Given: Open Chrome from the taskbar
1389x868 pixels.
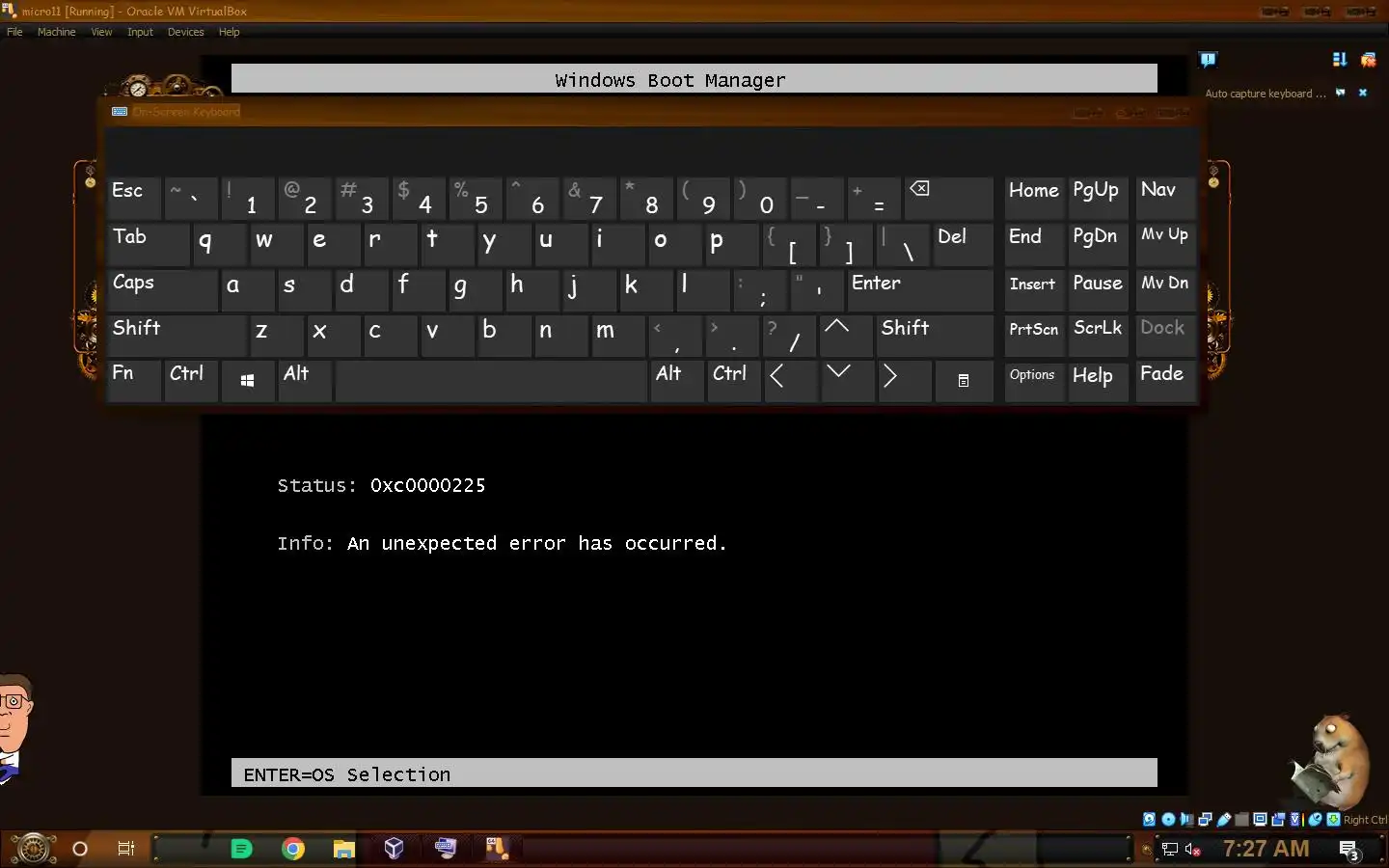Looking at the screenshot, I should click(x=293, y=849).
